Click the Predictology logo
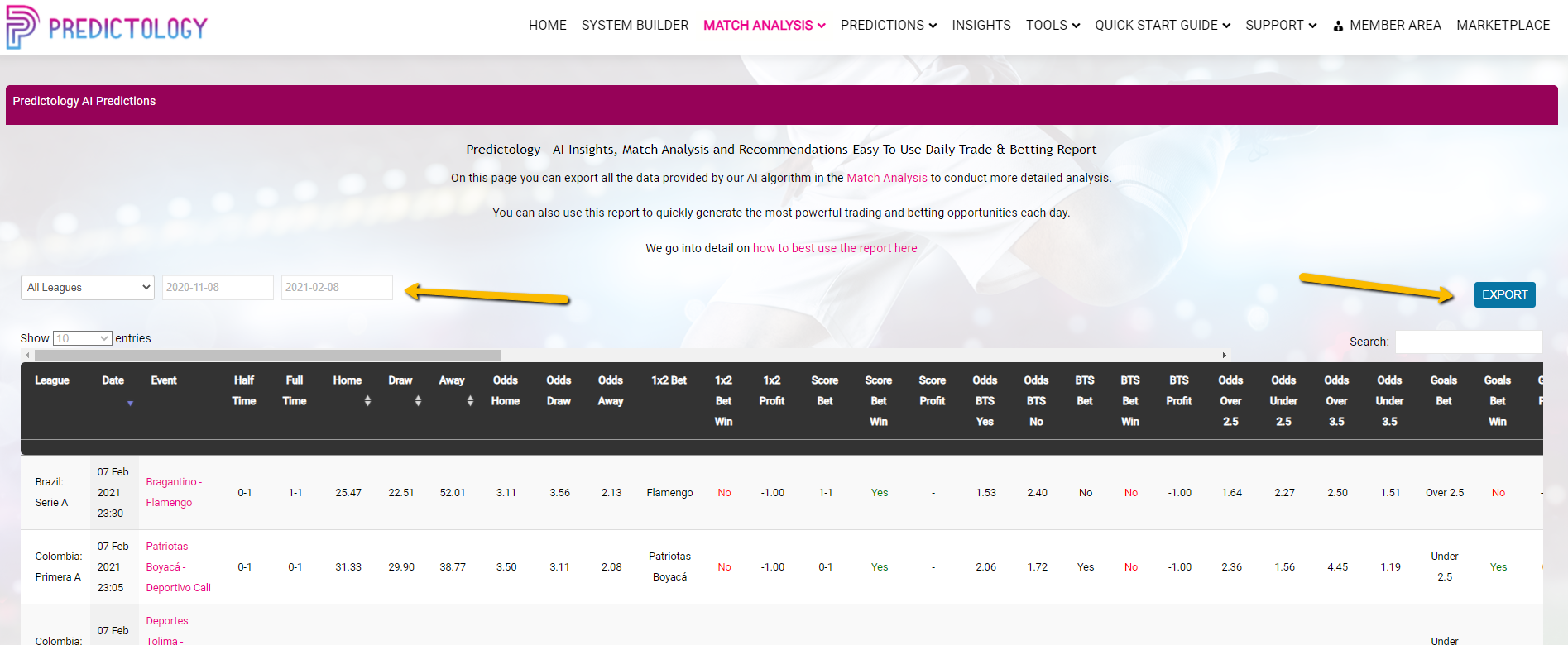The image size is (1568, 645). click(107, 27)
